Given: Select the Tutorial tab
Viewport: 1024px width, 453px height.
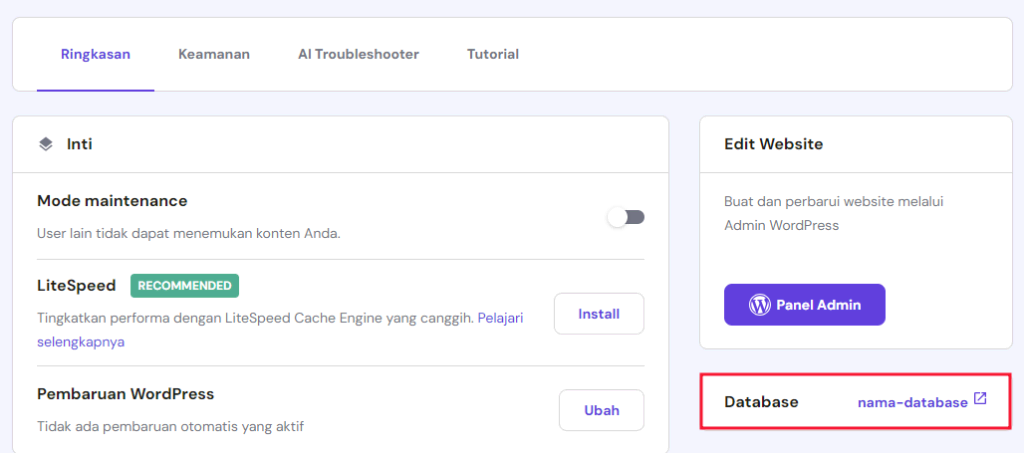Looking at the screenshot, I should (493, 54).
